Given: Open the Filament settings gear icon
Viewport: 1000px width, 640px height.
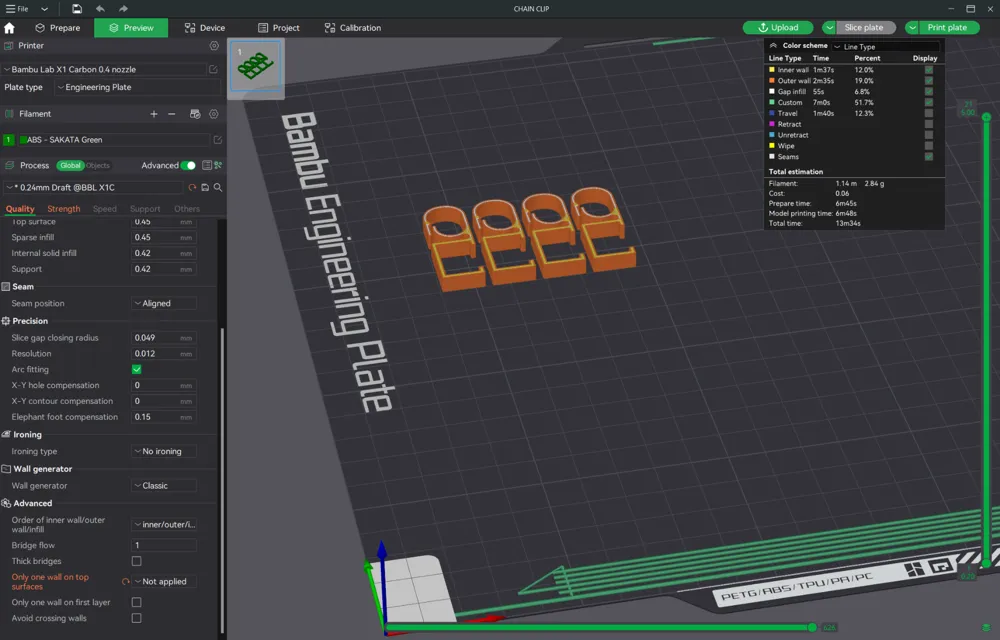Looking at the screenshot, I should (x=214, y=114).
